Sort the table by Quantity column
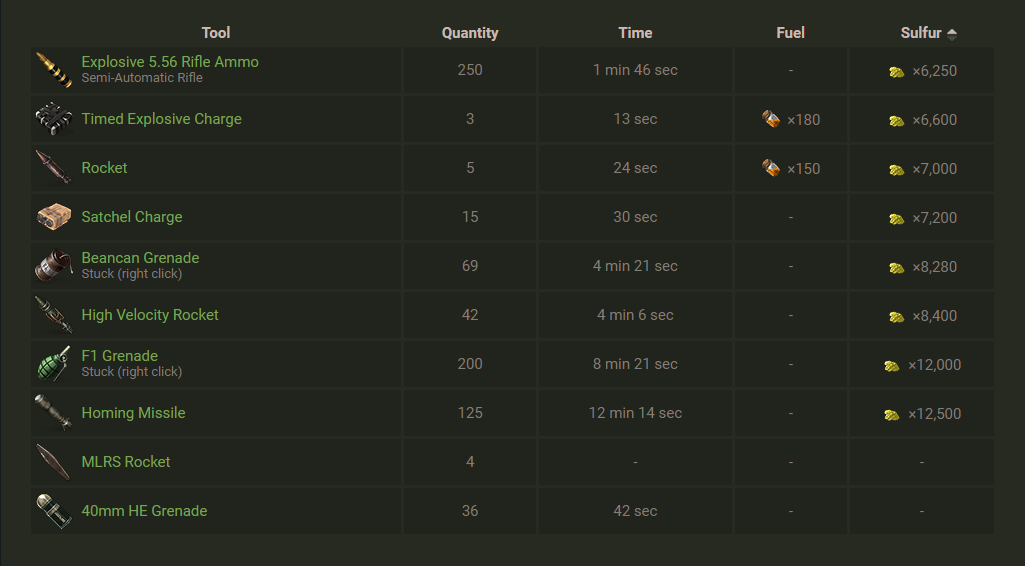Screen dimensions: 1025x566 pos(470,33)
